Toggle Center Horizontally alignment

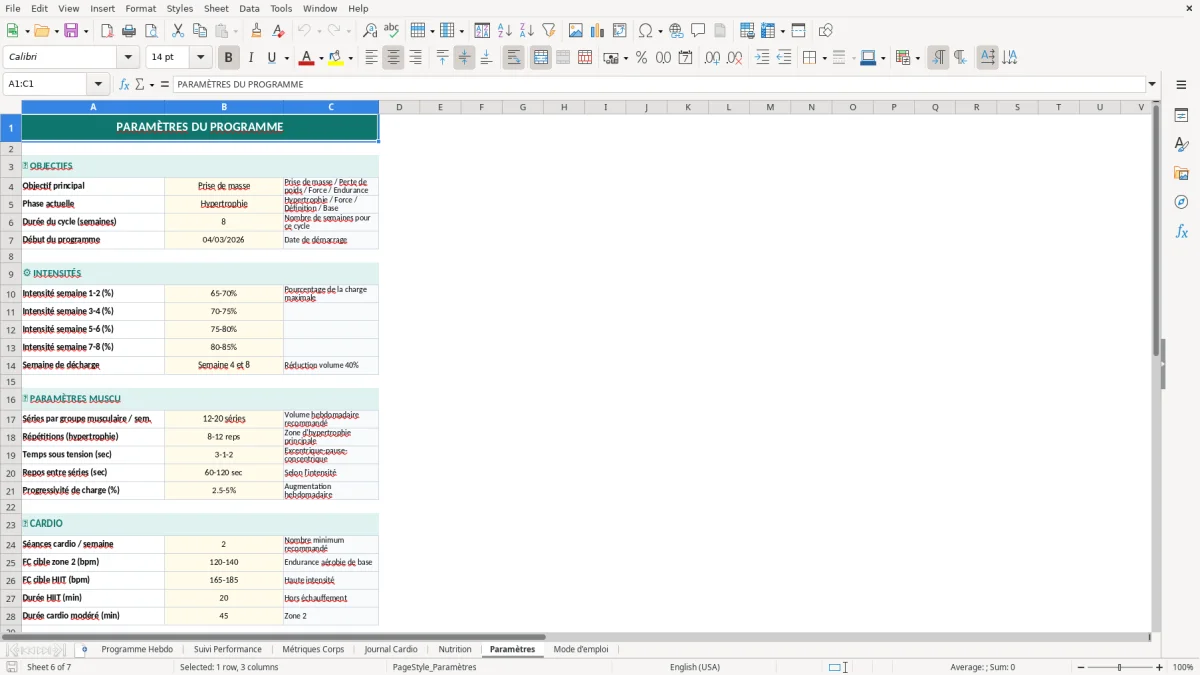point(393,58)
